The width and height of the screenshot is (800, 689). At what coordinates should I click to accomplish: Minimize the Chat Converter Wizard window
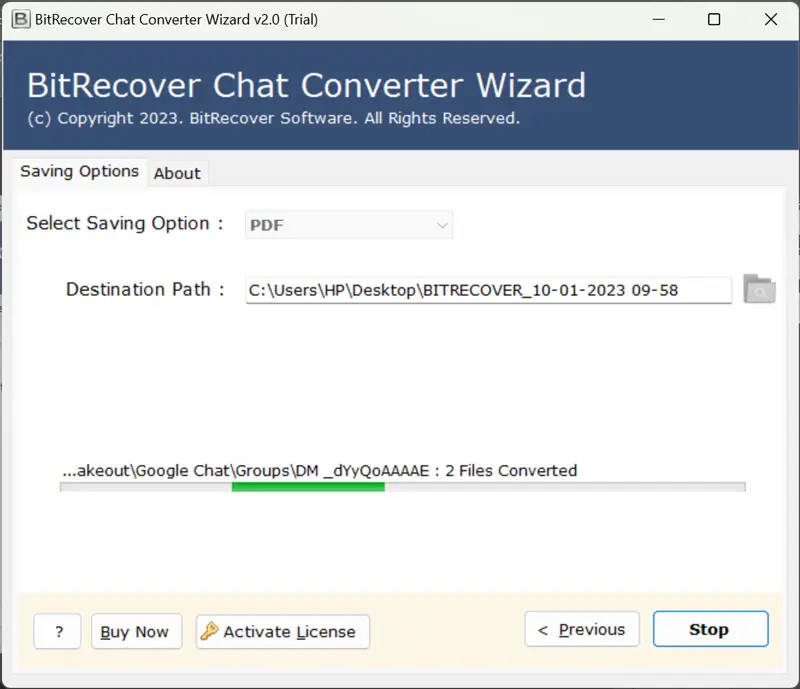(659, 19)
